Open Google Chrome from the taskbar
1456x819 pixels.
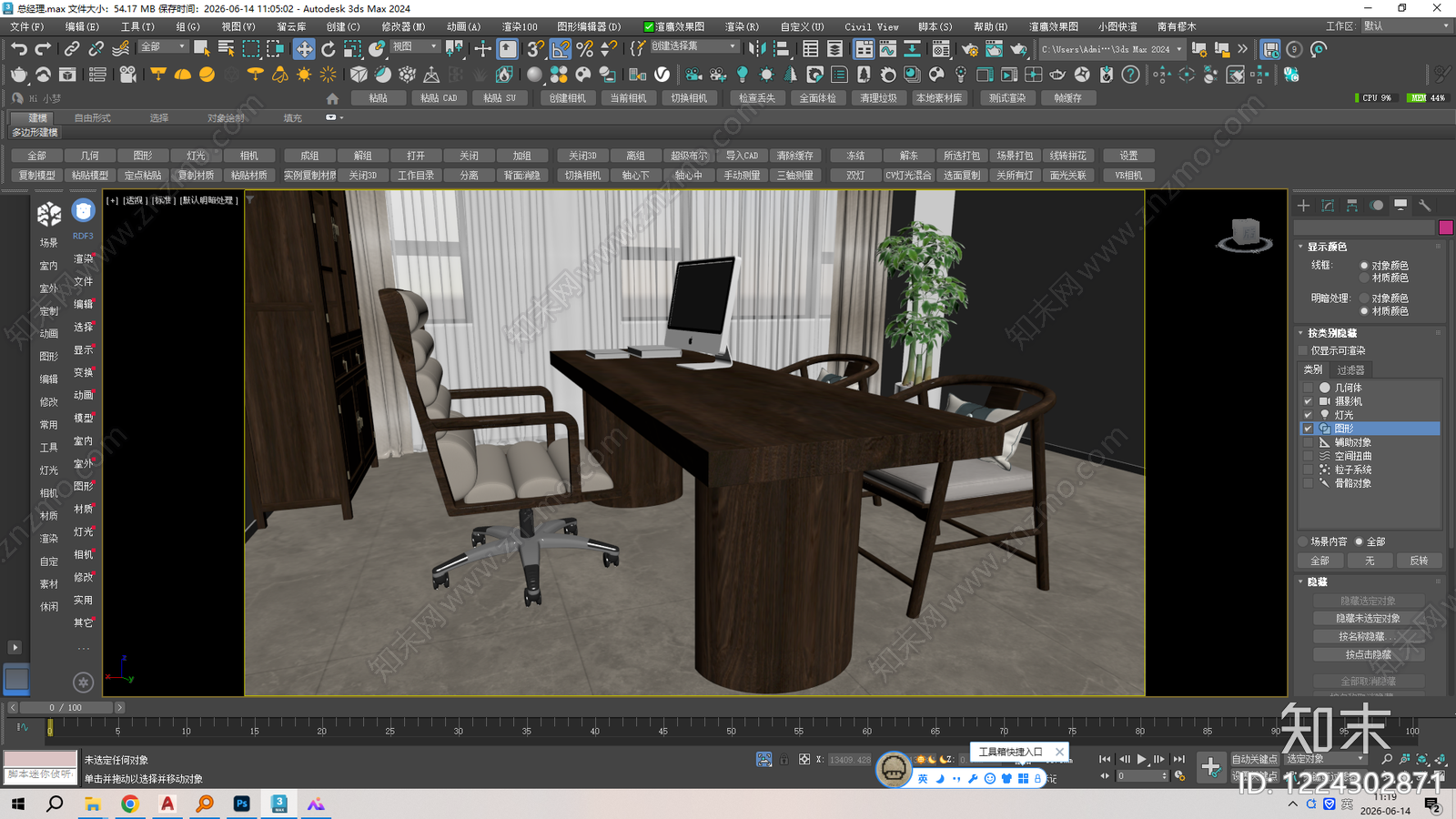click(x=130, y=804)
